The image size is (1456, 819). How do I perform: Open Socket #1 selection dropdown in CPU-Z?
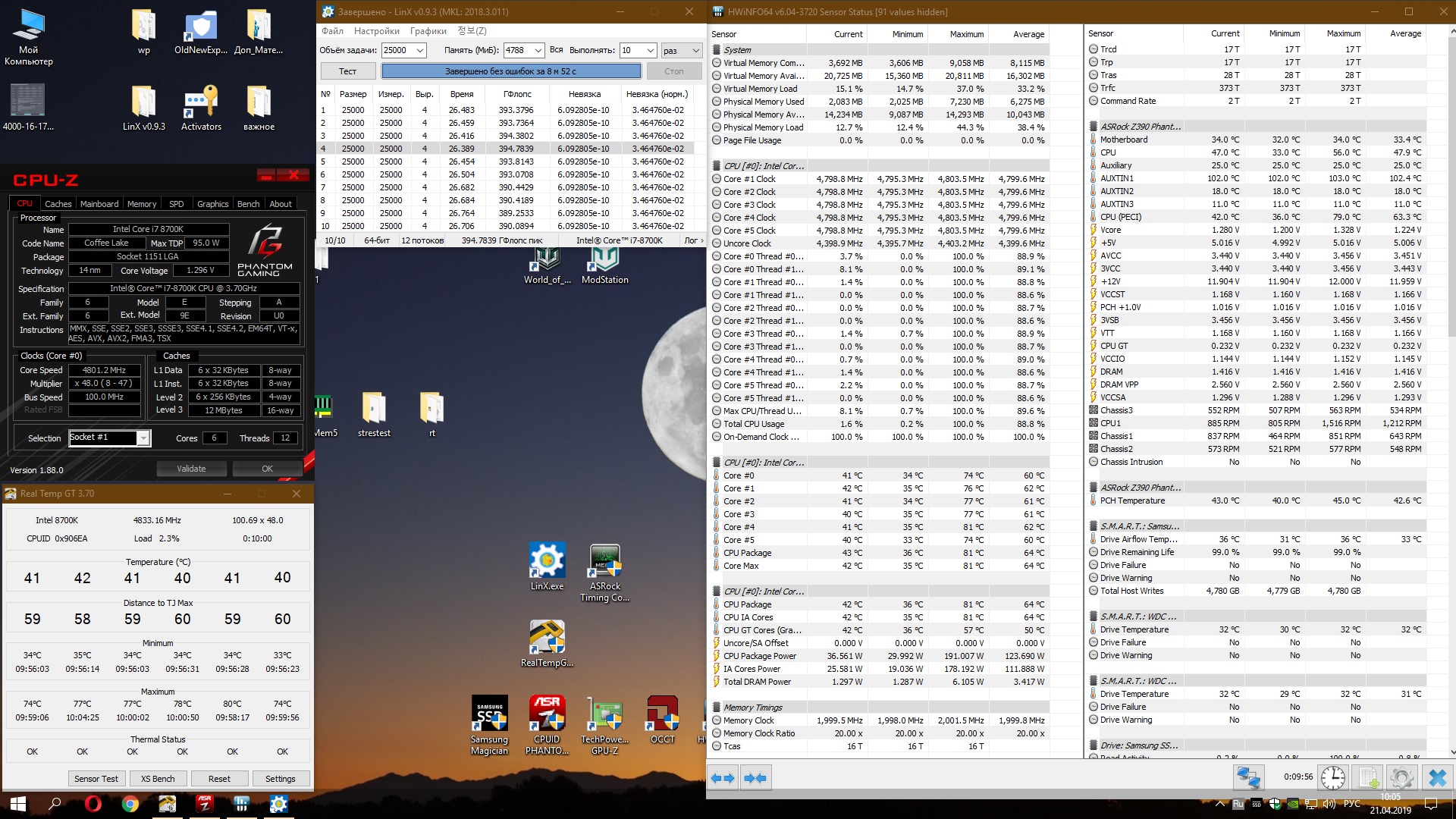143,438
